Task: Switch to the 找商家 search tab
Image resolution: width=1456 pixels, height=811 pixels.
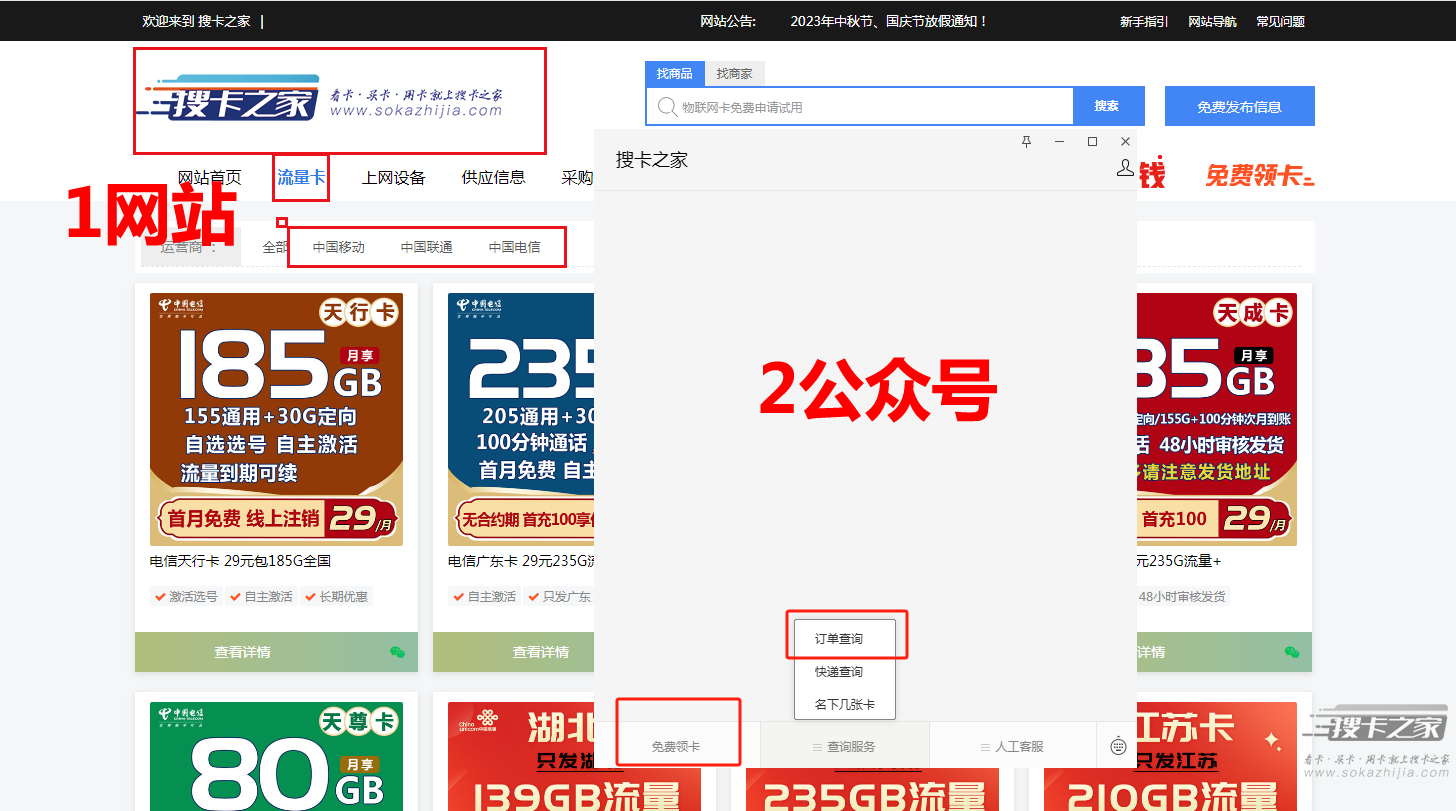Action: [734, 74]
